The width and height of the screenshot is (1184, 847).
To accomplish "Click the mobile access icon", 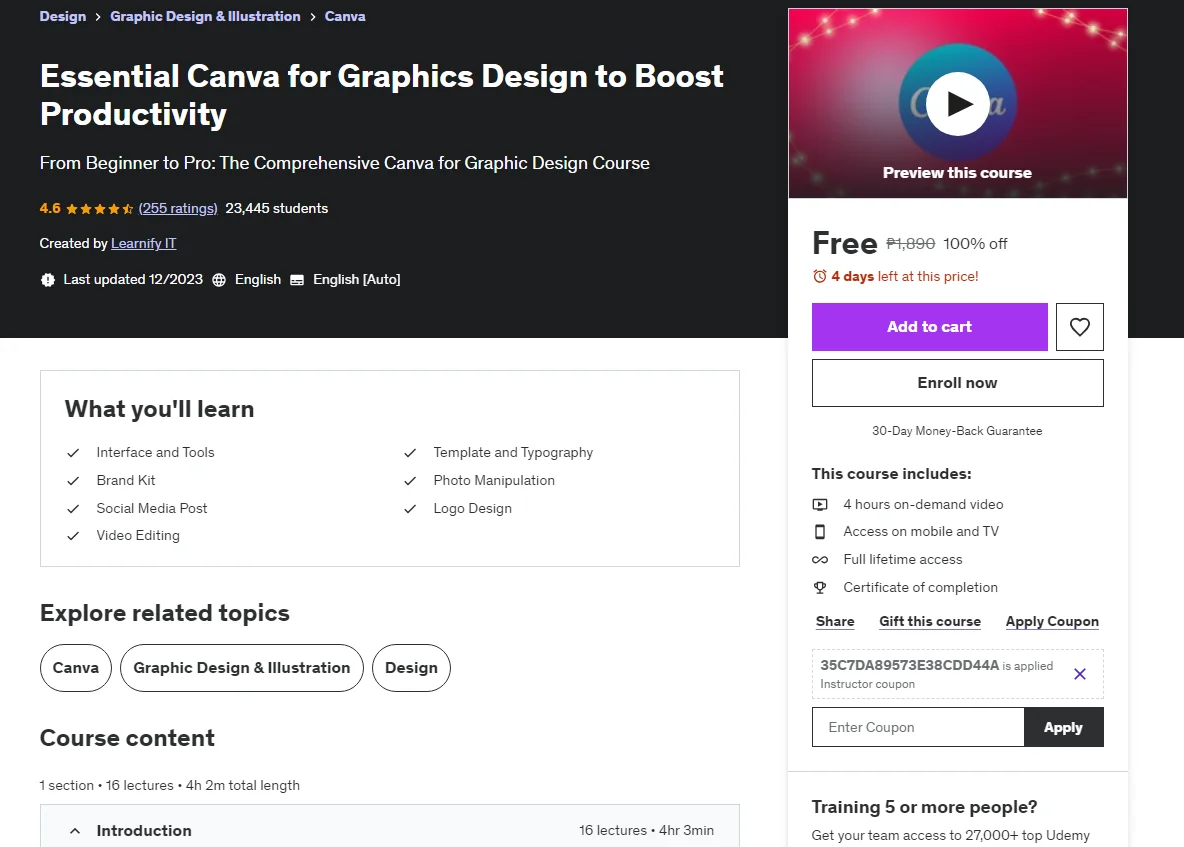I will pyautogui.click(x=820, y=531).
